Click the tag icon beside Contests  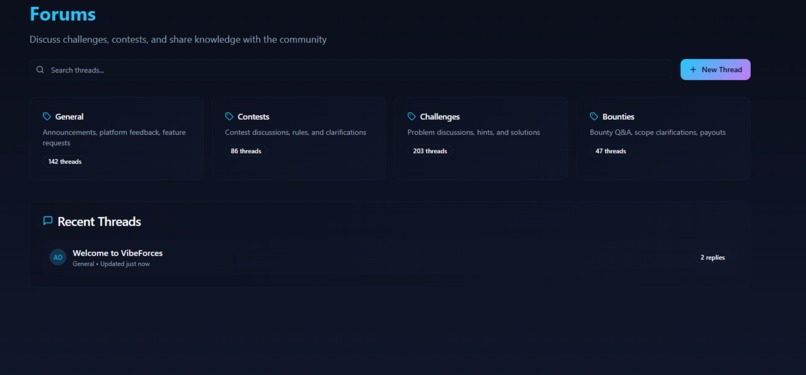(x=229, y=117)
